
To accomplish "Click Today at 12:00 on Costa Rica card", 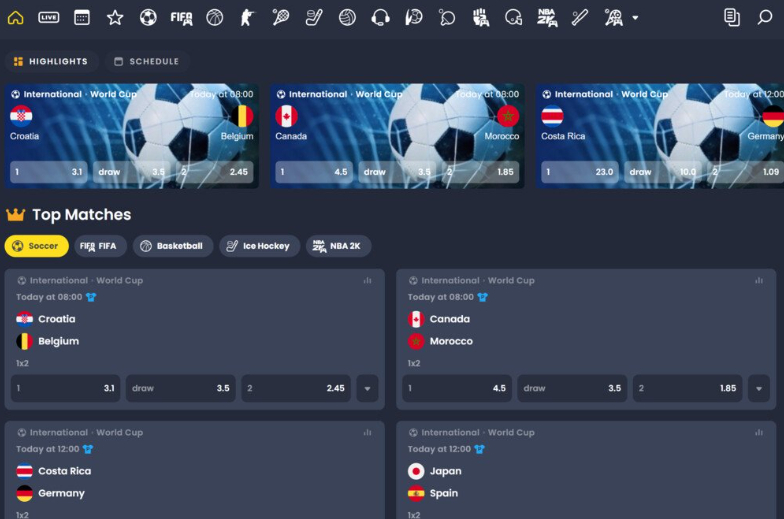I will click(x=48, y=449).
